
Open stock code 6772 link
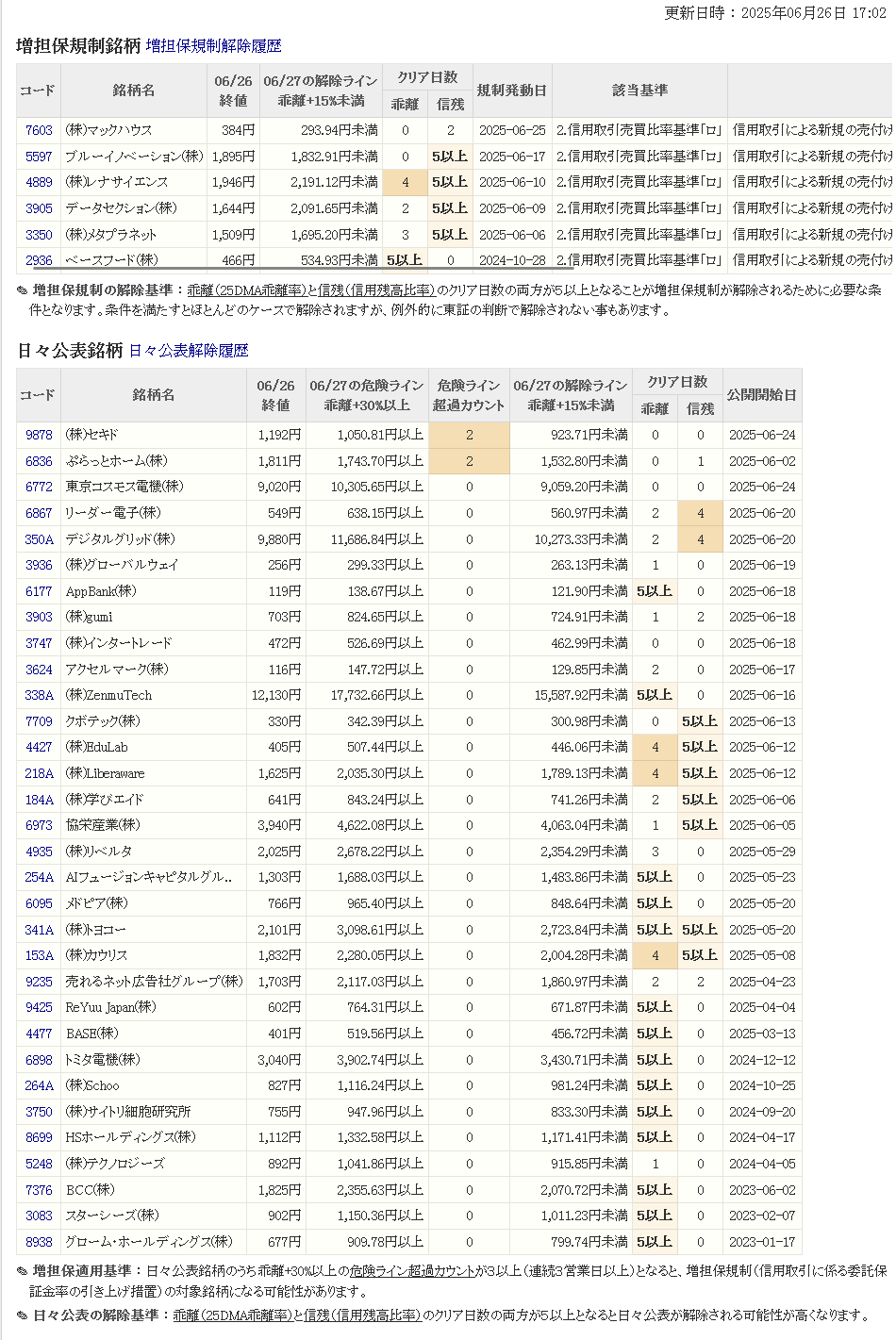[39, 487]
